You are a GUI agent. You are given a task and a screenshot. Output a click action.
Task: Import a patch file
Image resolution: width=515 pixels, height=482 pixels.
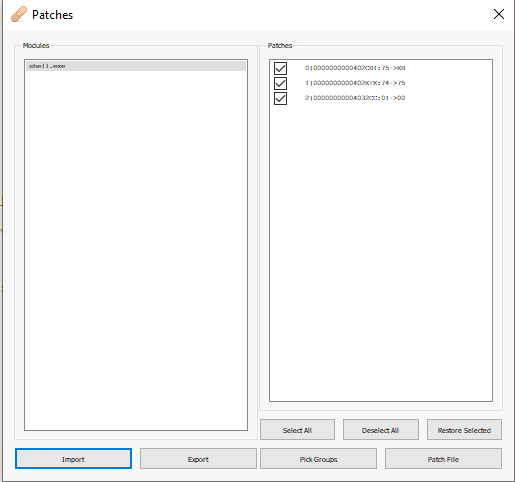[x=73, y=459]
